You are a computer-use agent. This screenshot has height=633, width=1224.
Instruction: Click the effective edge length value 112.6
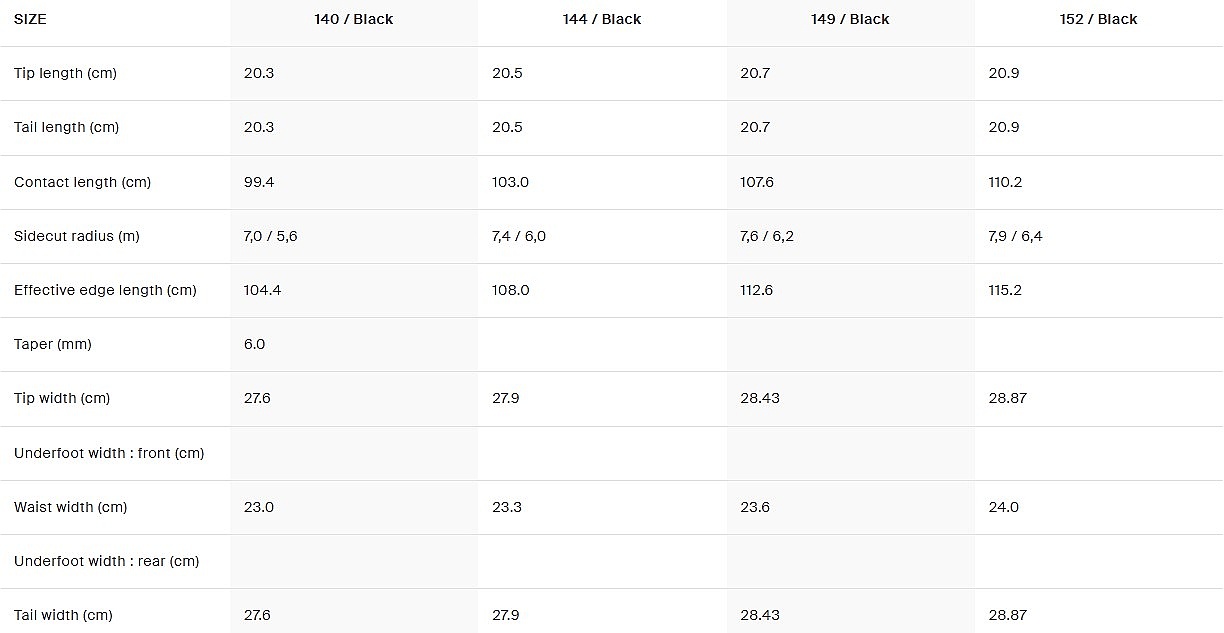coord(757,290)
